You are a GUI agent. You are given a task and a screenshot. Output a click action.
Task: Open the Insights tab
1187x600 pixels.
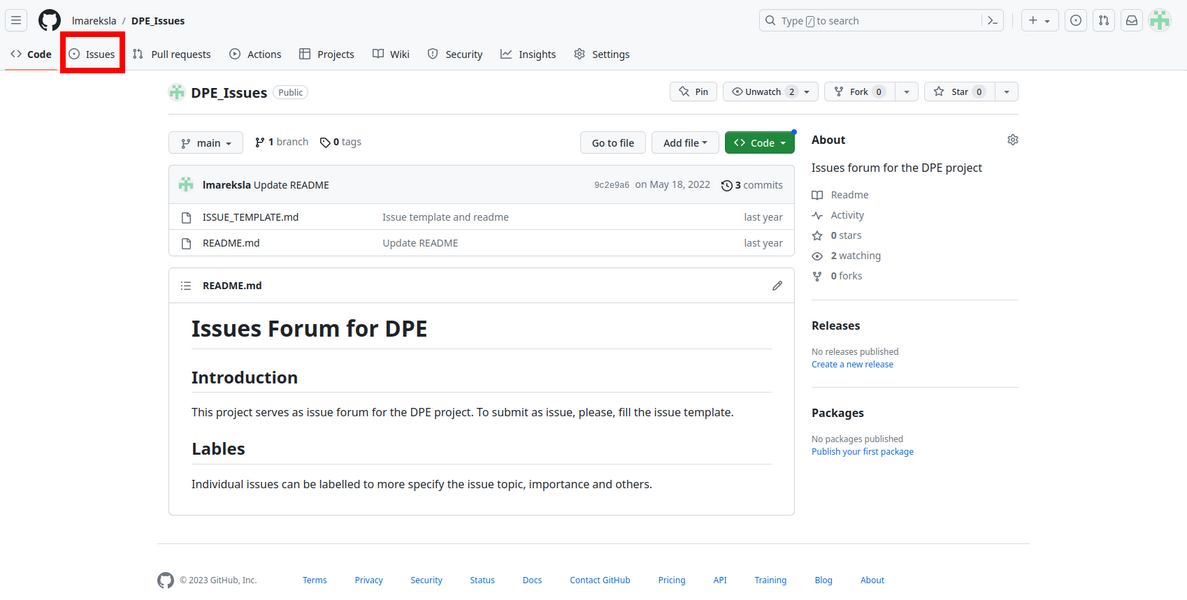coord(528,54)
